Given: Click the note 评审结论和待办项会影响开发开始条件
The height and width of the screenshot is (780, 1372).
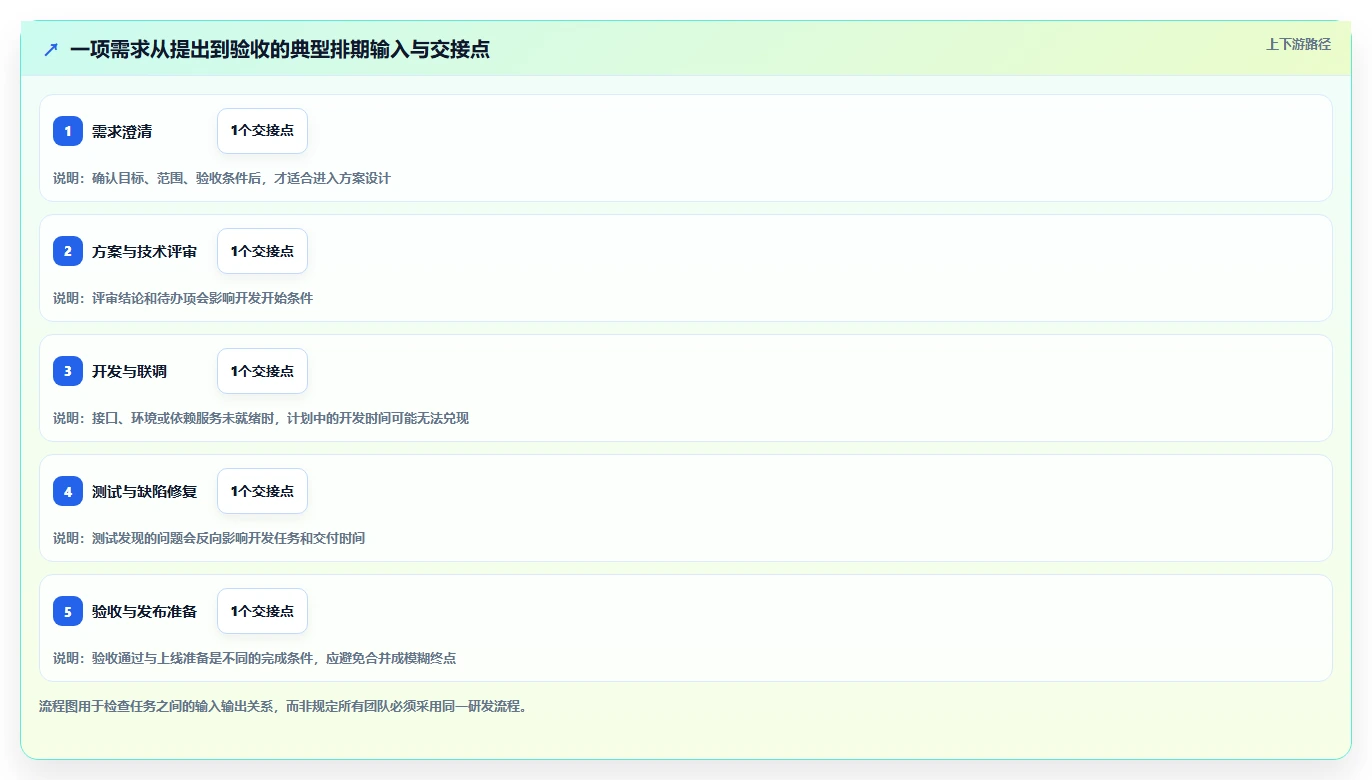Looking at the screenshot, I should coord(183,298).
